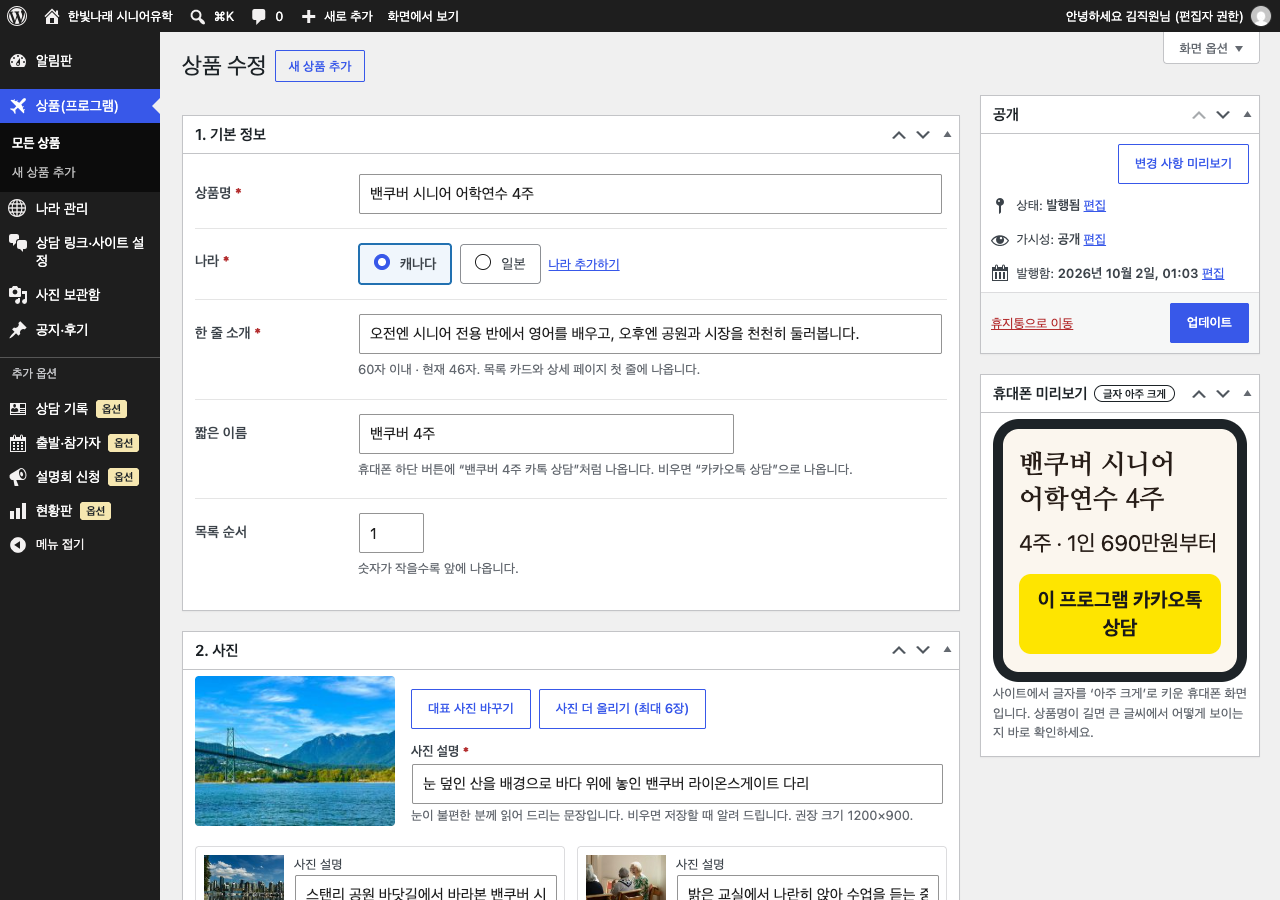This screenshot has width=1280, height=900.
Task: Click the 목록 순서 number field
Action: point(391,533)
